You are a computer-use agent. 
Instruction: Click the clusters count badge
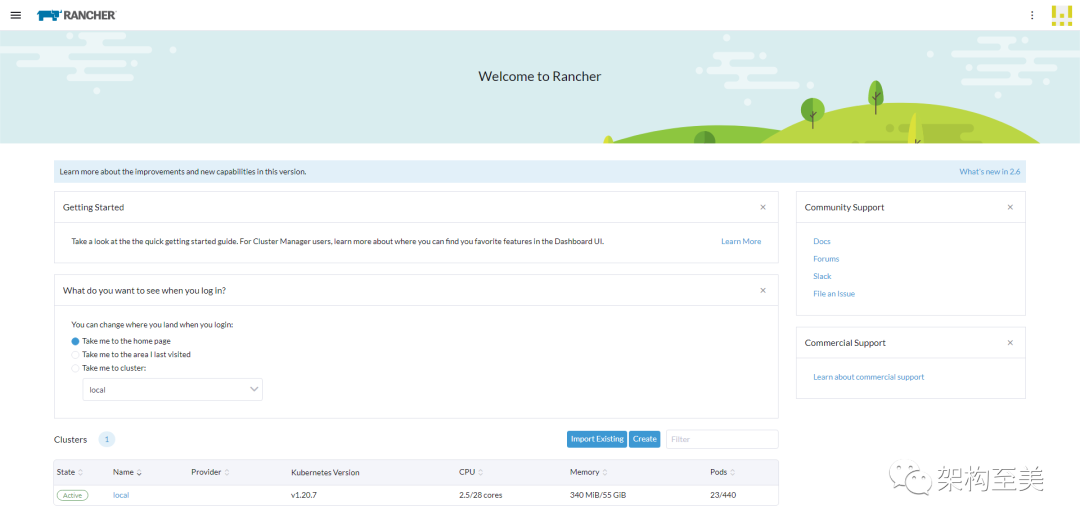[107, 440]
